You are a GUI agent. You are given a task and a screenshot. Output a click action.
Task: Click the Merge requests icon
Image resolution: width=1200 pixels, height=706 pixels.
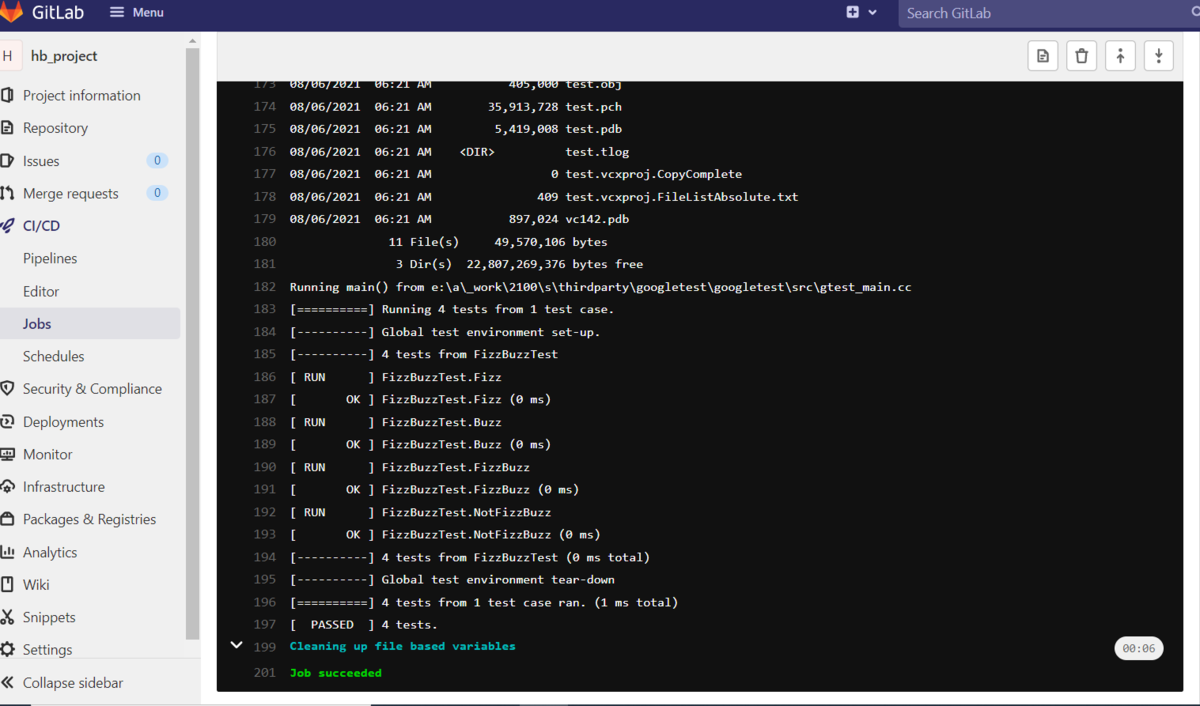tap(8, 194)
